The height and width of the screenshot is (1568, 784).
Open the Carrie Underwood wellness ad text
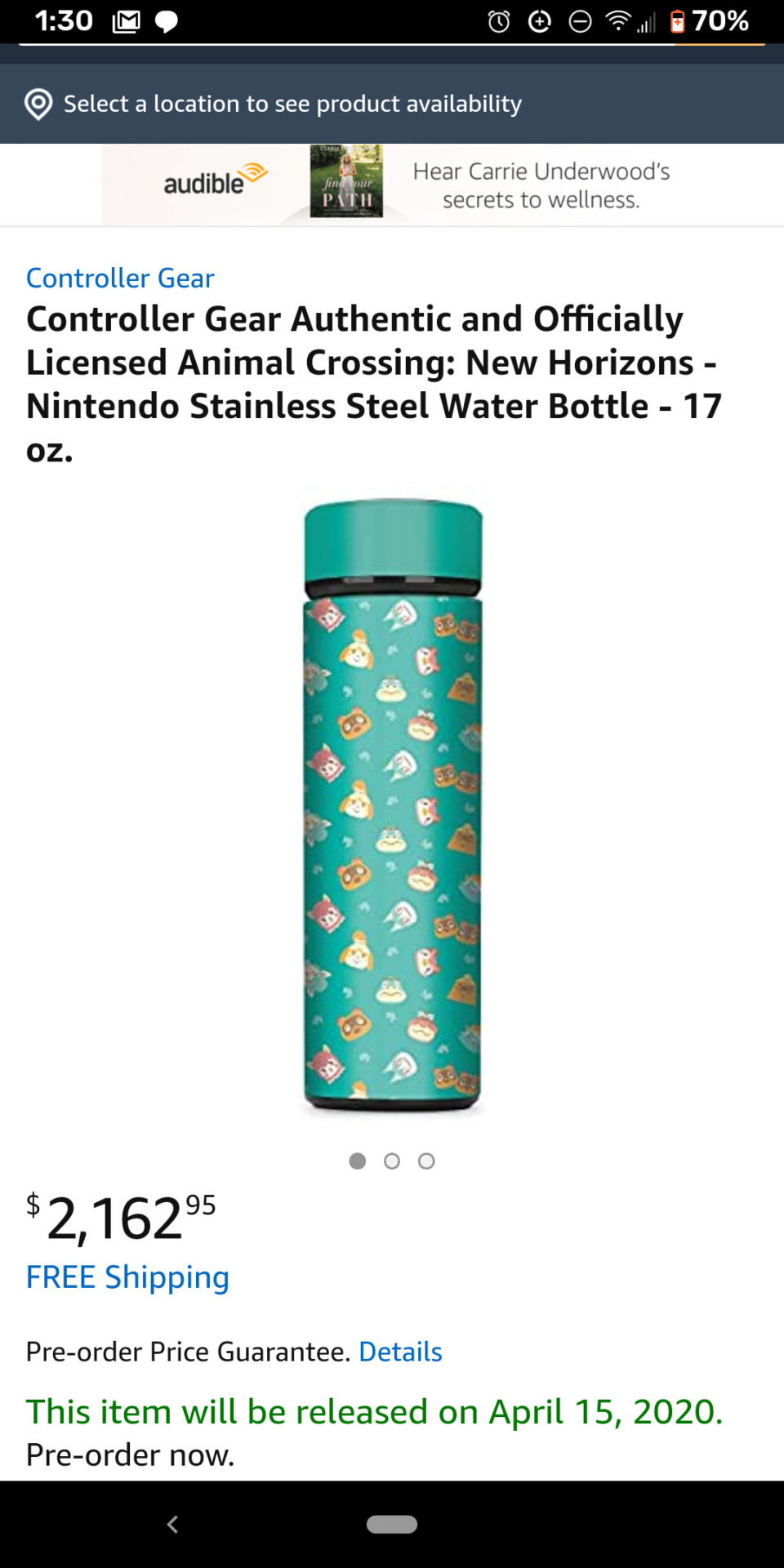click(541, 185)
